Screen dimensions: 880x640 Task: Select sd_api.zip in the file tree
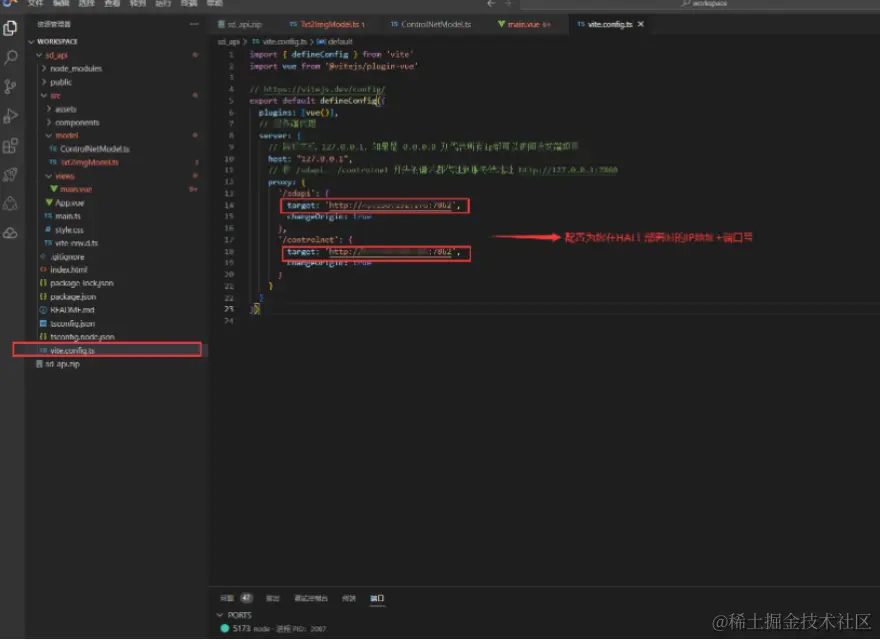(62, 364)
